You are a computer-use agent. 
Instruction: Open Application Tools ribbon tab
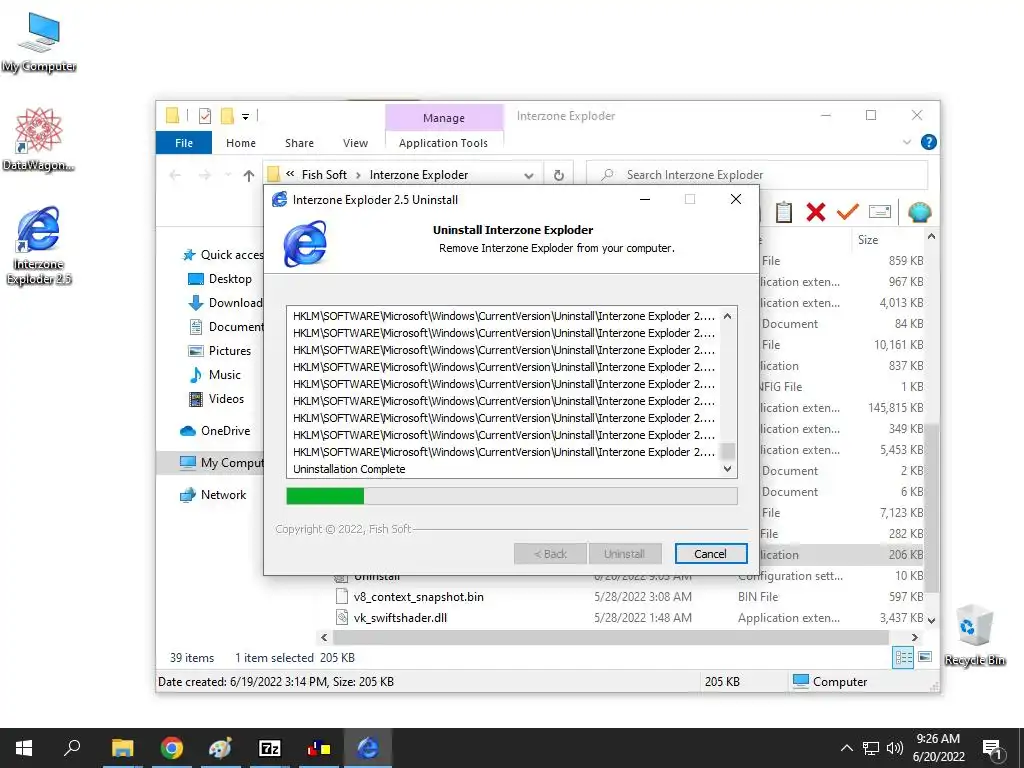coord(443,142)
